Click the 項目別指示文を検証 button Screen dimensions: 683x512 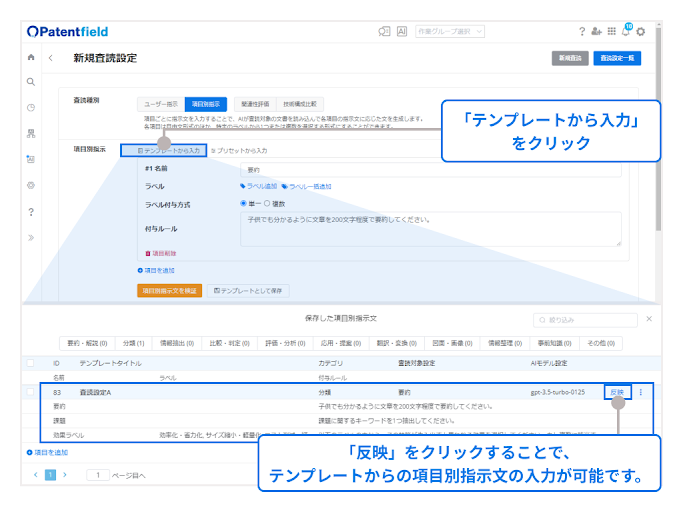(169, 290)
